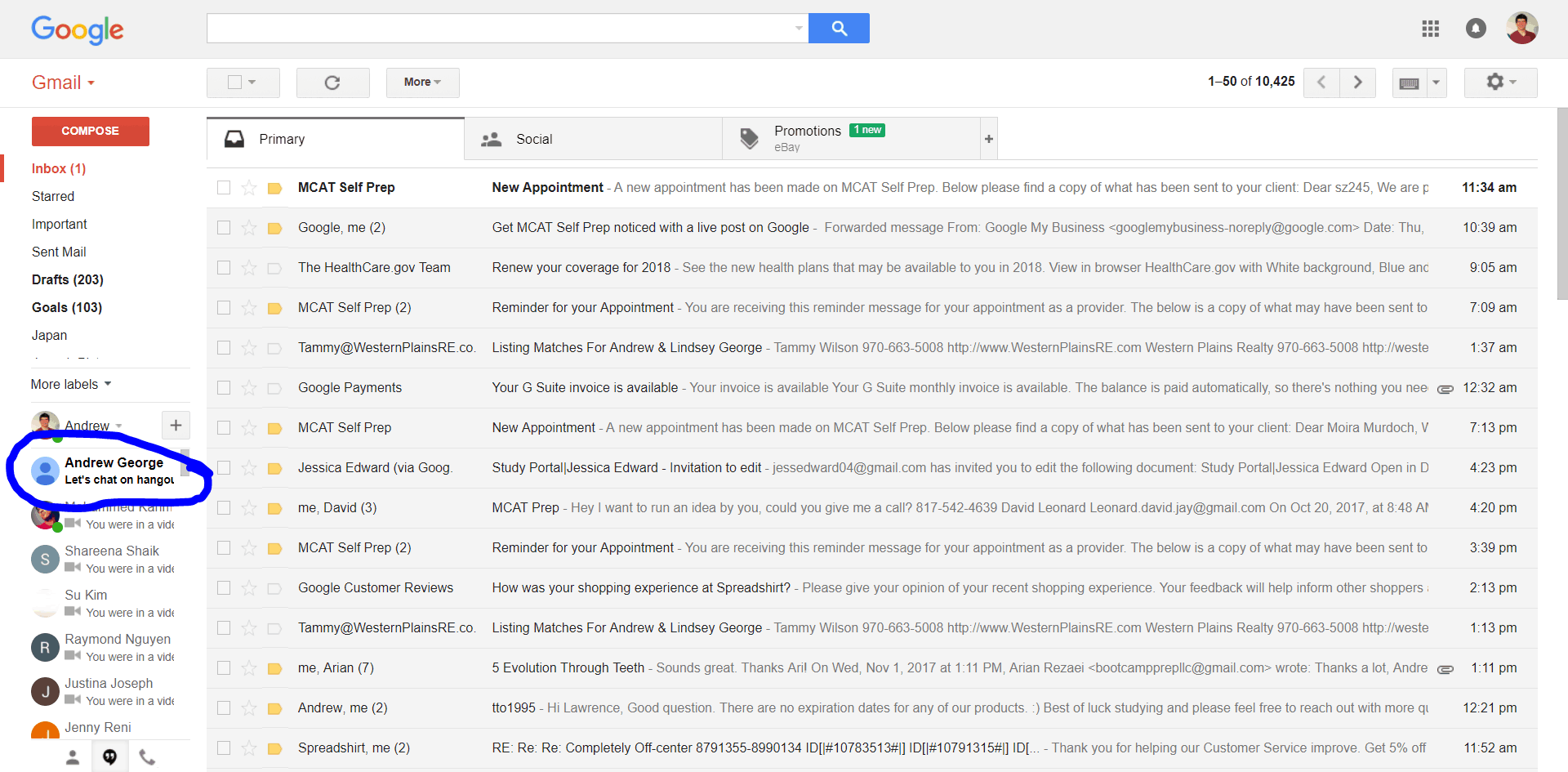
Task: Tick the Spreadshirt, me (2) email checkbox
Action: (224, 748)
